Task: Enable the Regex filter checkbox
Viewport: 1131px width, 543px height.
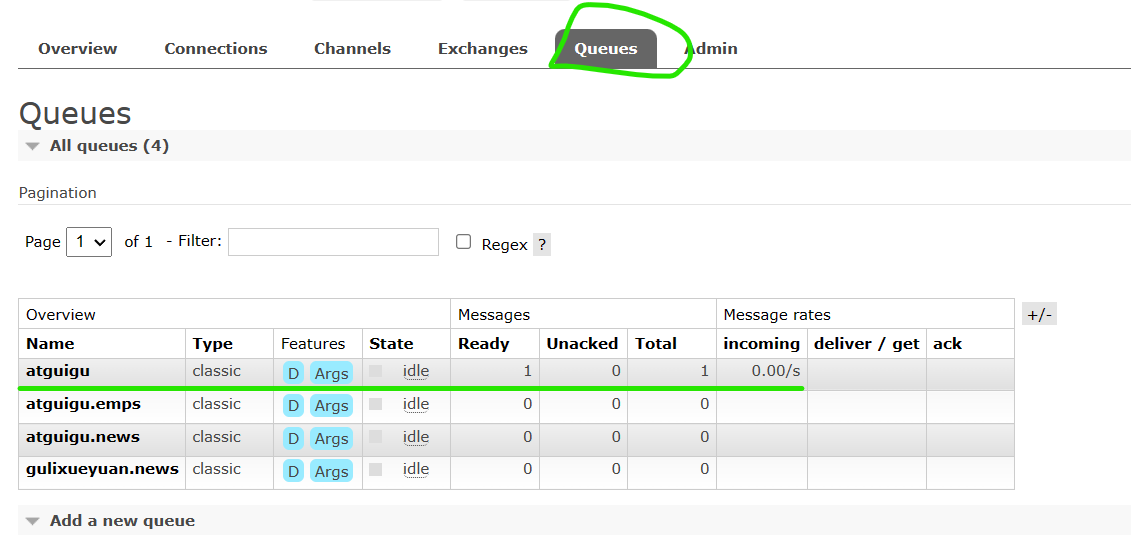Action: click(x=463, y=242)
